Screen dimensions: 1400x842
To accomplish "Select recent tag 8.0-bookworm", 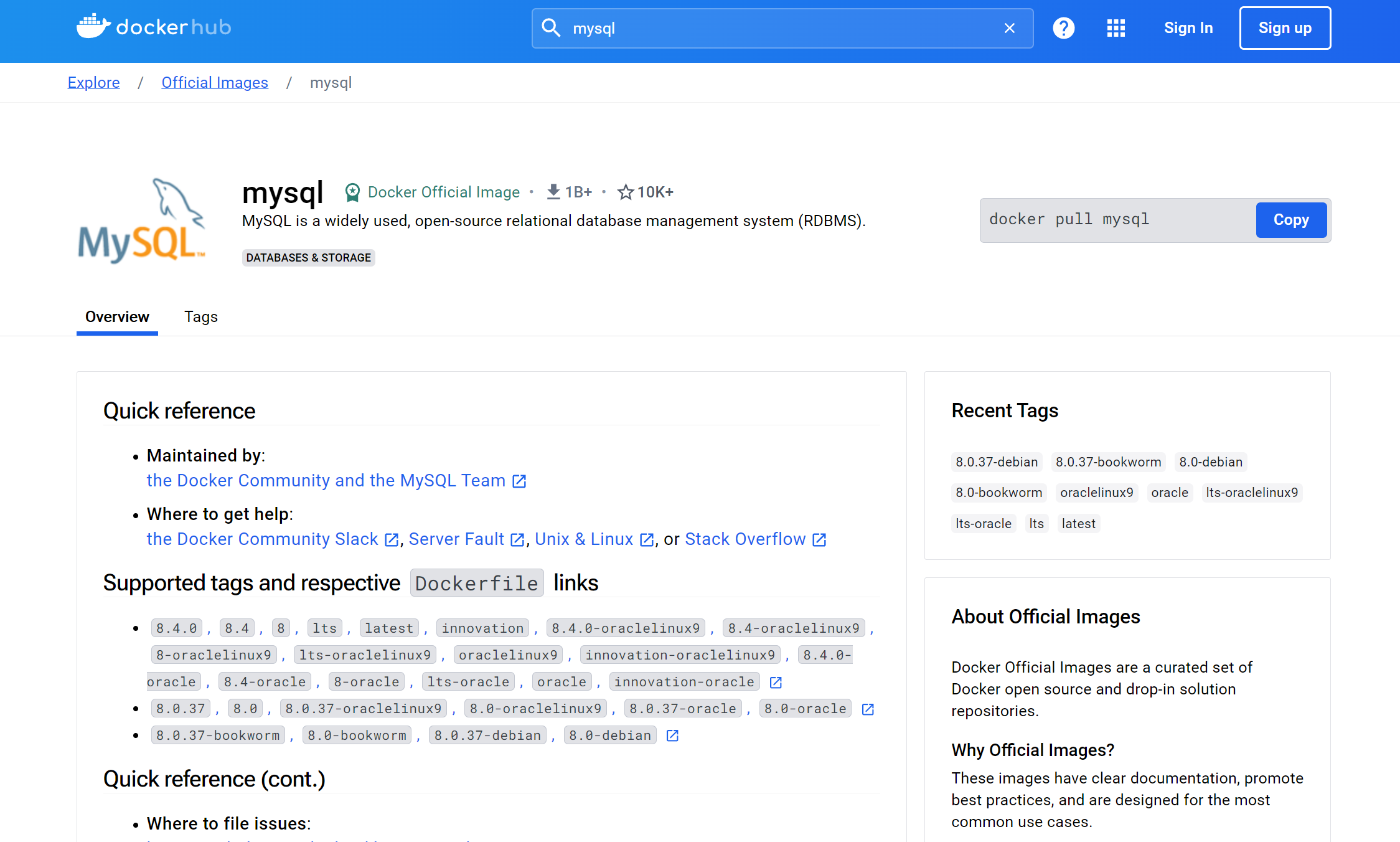I will click(999, 493).
